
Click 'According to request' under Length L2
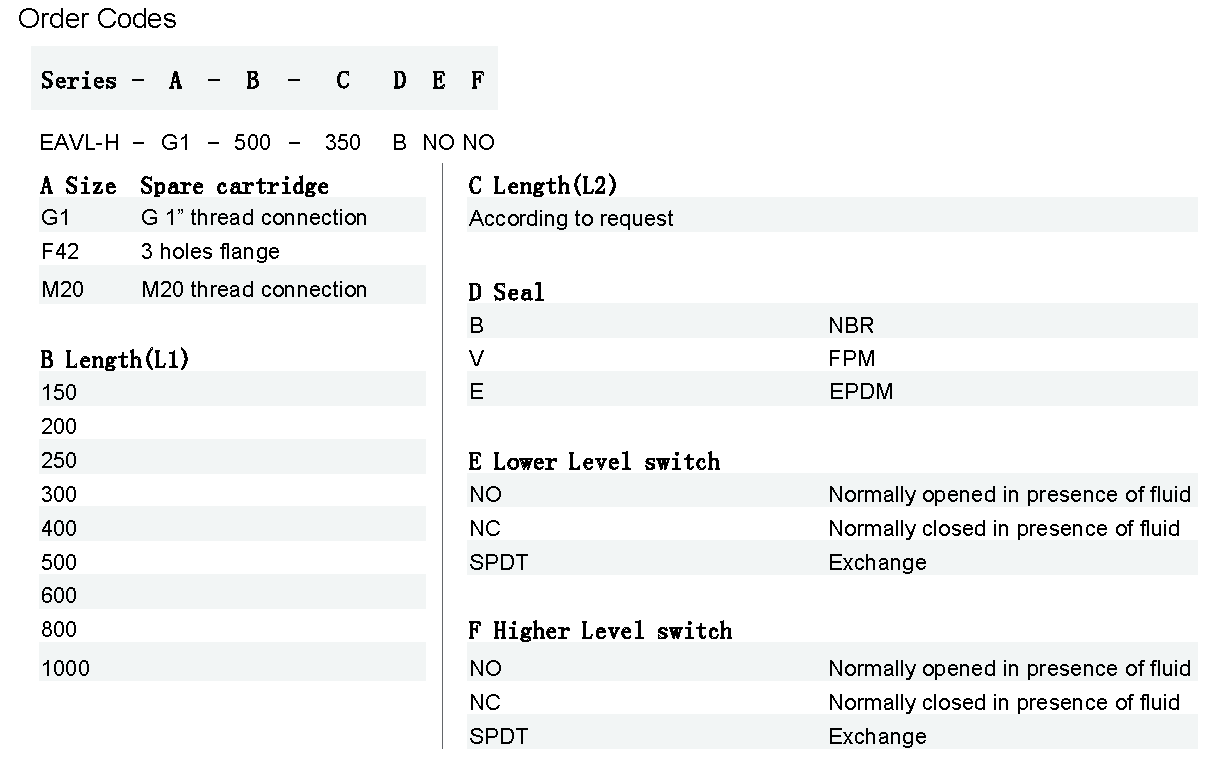[571, 218]
